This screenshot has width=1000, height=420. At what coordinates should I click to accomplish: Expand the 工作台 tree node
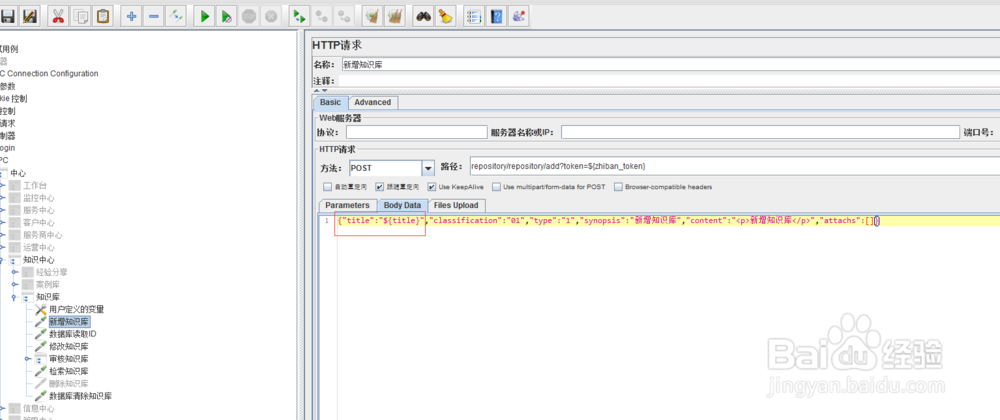[x=3, y=185]
